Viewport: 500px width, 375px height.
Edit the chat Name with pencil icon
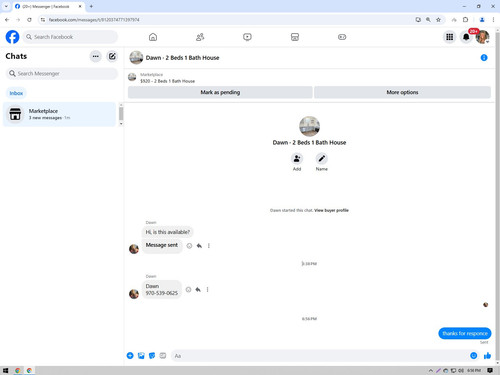click(x=322, y=159)
